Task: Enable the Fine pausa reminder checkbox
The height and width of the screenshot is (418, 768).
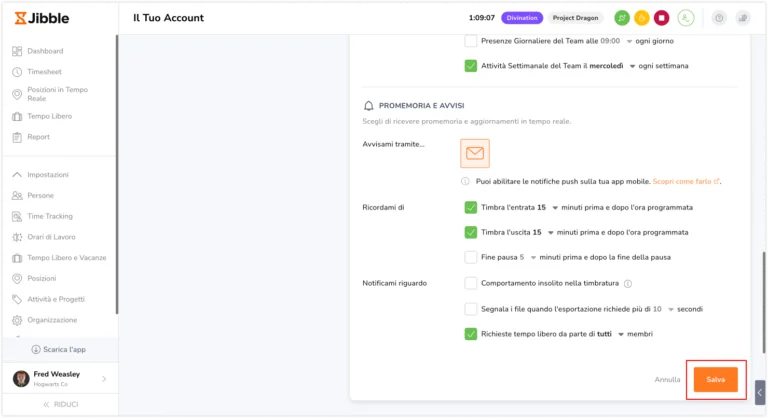Action: 471,257
